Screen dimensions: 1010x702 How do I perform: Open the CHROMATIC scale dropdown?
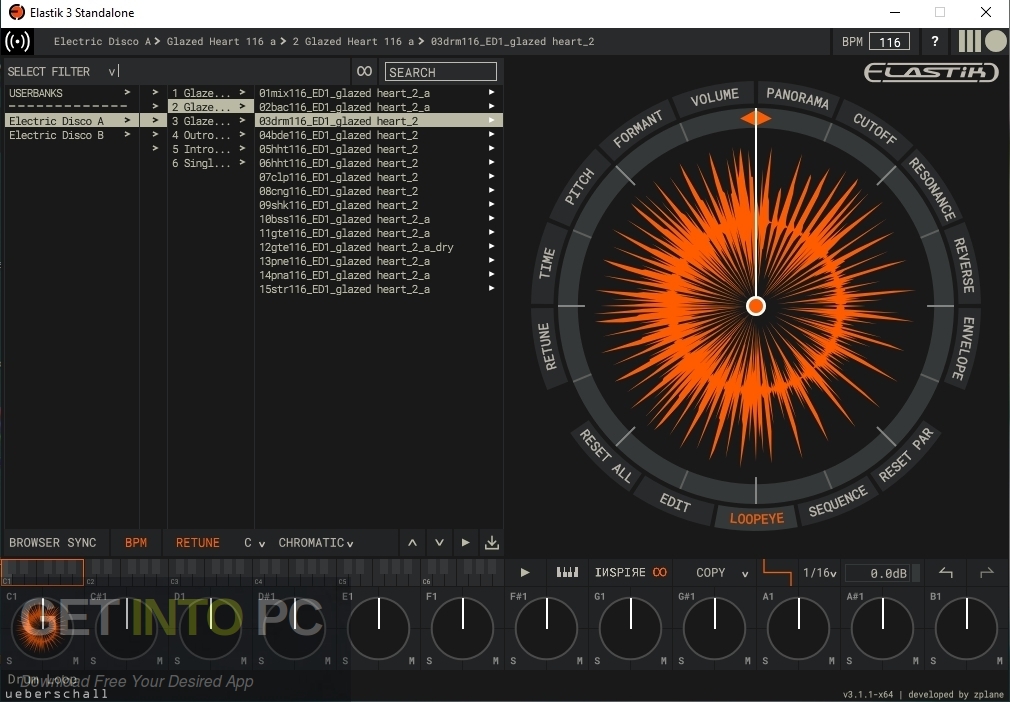click(316, 543)
